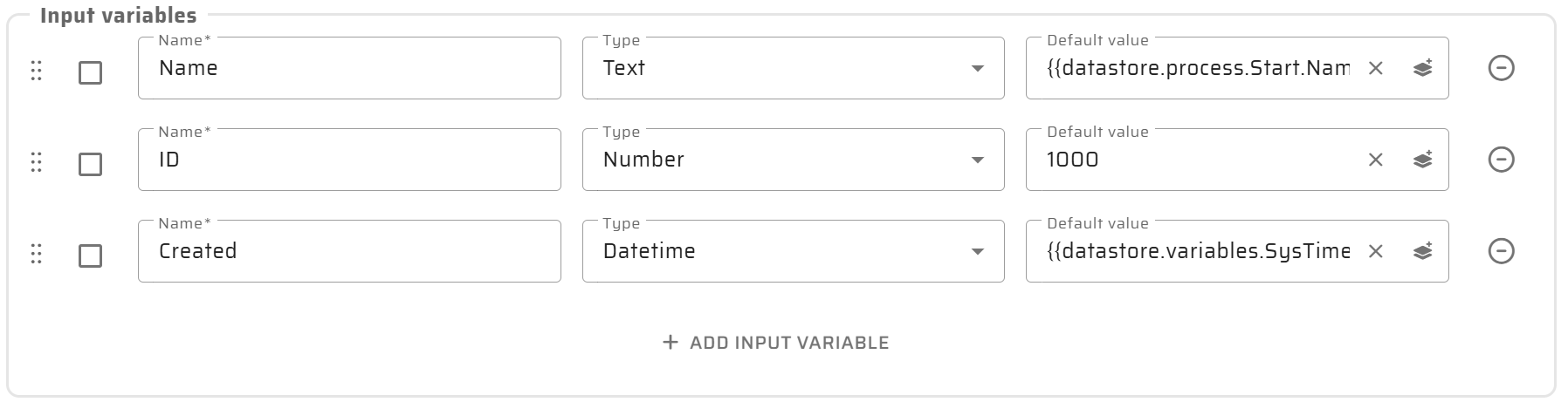Expand the Type dropdown showing Number
This screenshot has width=1568, height=402.
(793, 160)
